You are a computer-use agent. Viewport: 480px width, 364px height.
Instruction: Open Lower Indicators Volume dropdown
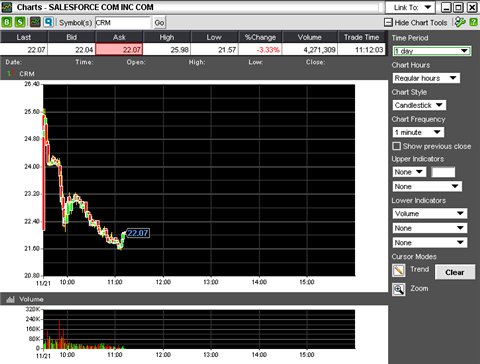pos(430,213)
